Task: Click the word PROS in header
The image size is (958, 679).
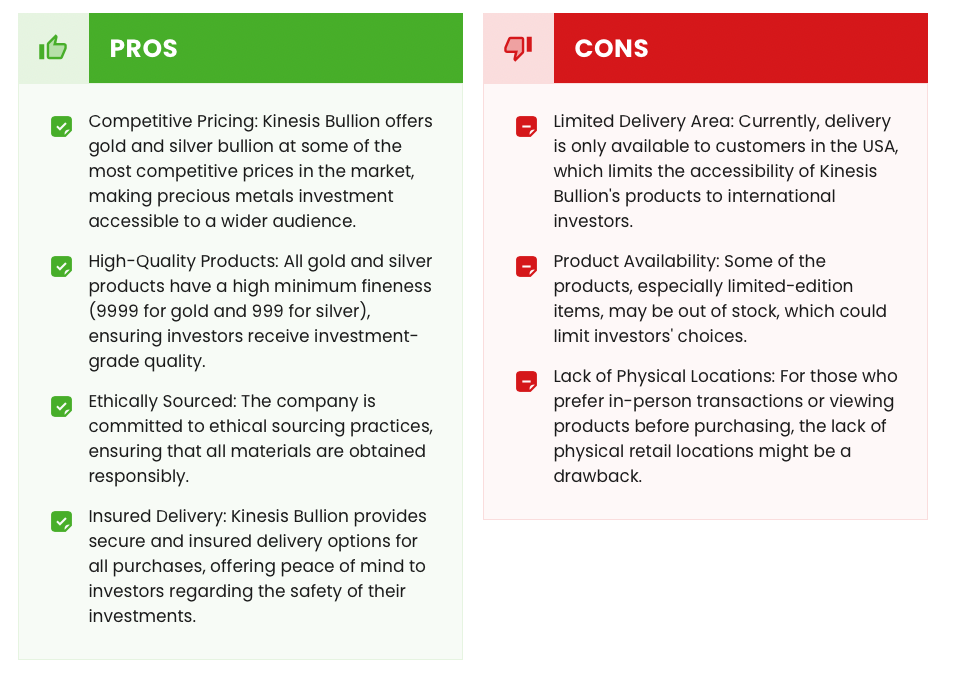Action: [144, 48]
